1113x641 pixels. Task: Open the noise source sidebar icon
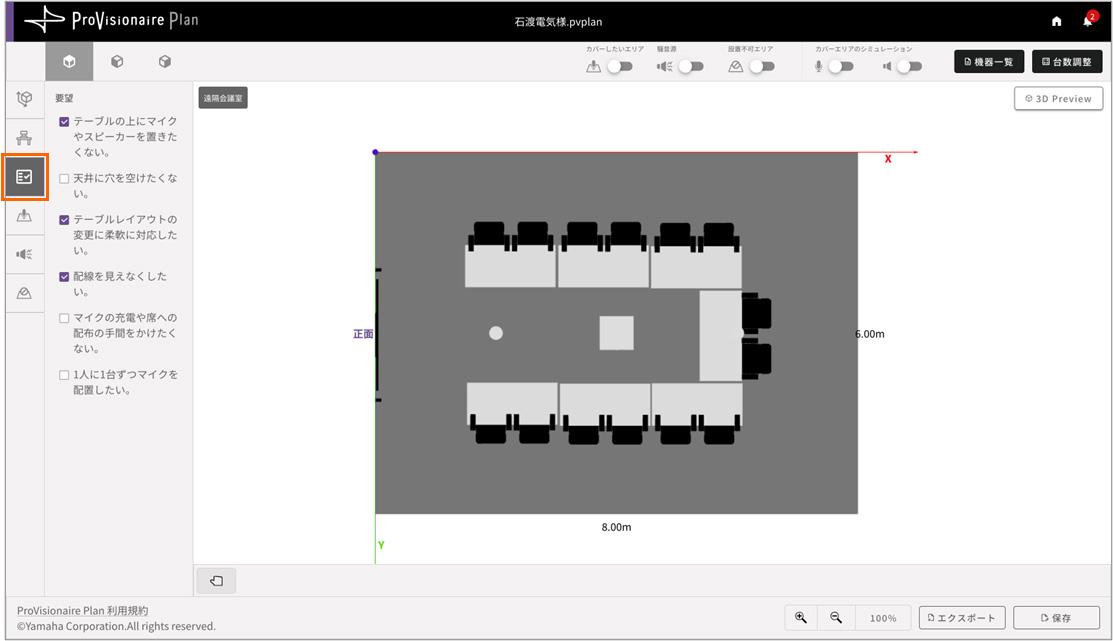click(25, 254)
